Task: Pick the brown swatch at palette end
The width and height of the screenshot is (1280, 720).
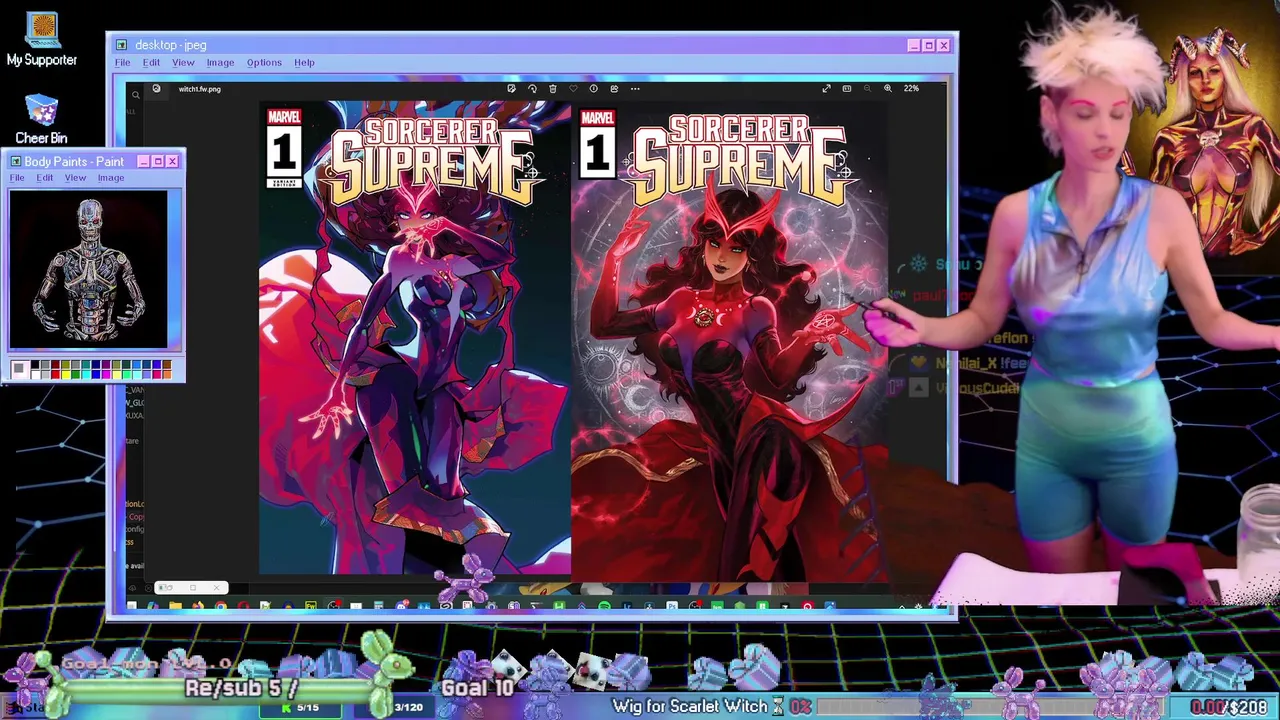Action: tap(167, 365)
